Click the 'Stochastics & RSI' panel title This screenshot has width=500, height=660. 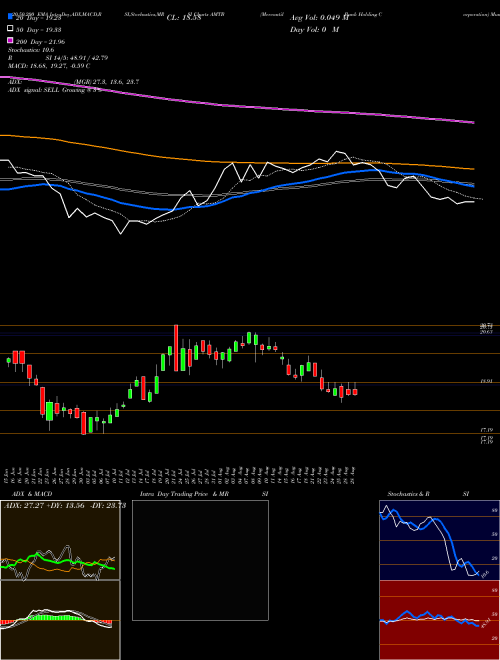tap(428, 494)
